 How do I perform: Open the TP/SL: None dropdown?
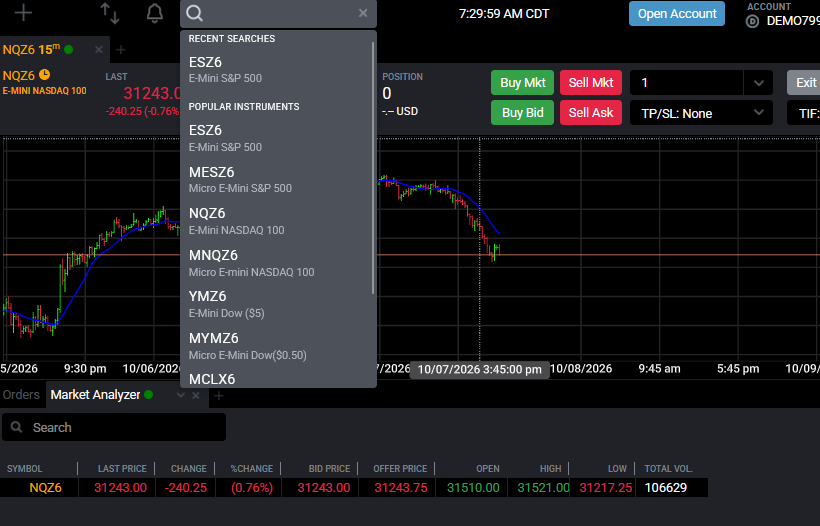pyautogui.click(x=701, y=113)
